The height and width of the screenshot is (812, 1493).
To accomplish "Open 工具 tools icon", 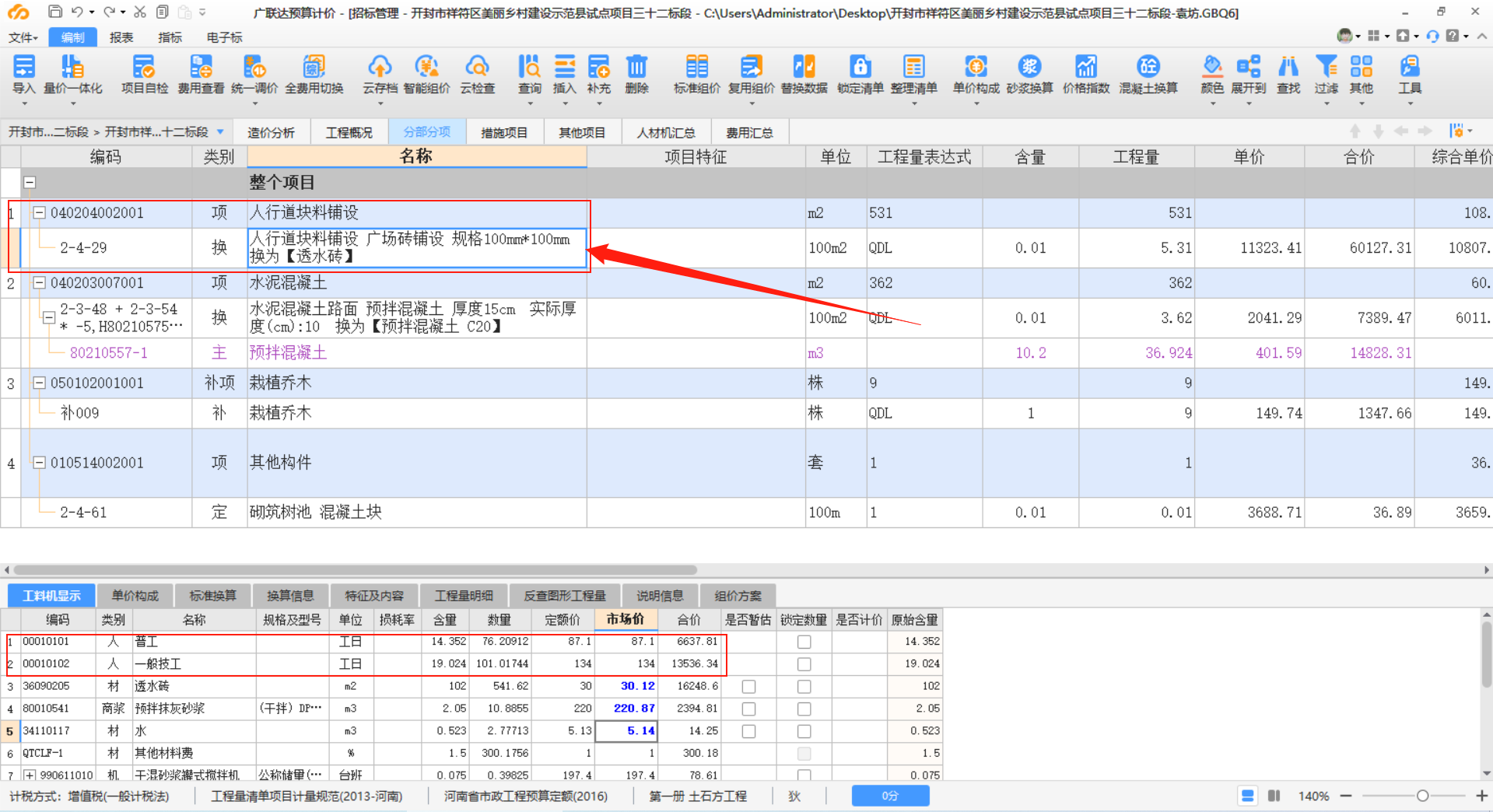I will [1410, 74].
